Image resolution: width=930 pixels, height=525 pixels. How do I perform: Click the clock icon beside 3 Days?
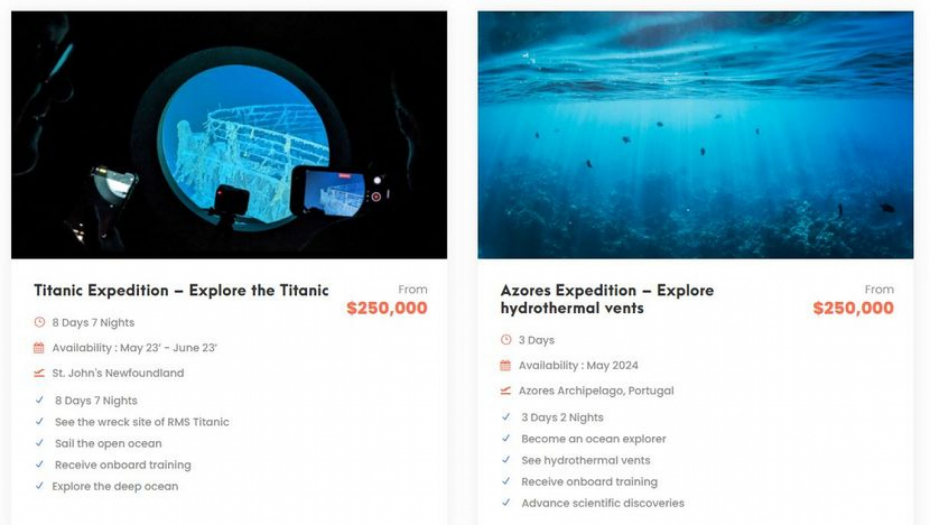(506, 340)
